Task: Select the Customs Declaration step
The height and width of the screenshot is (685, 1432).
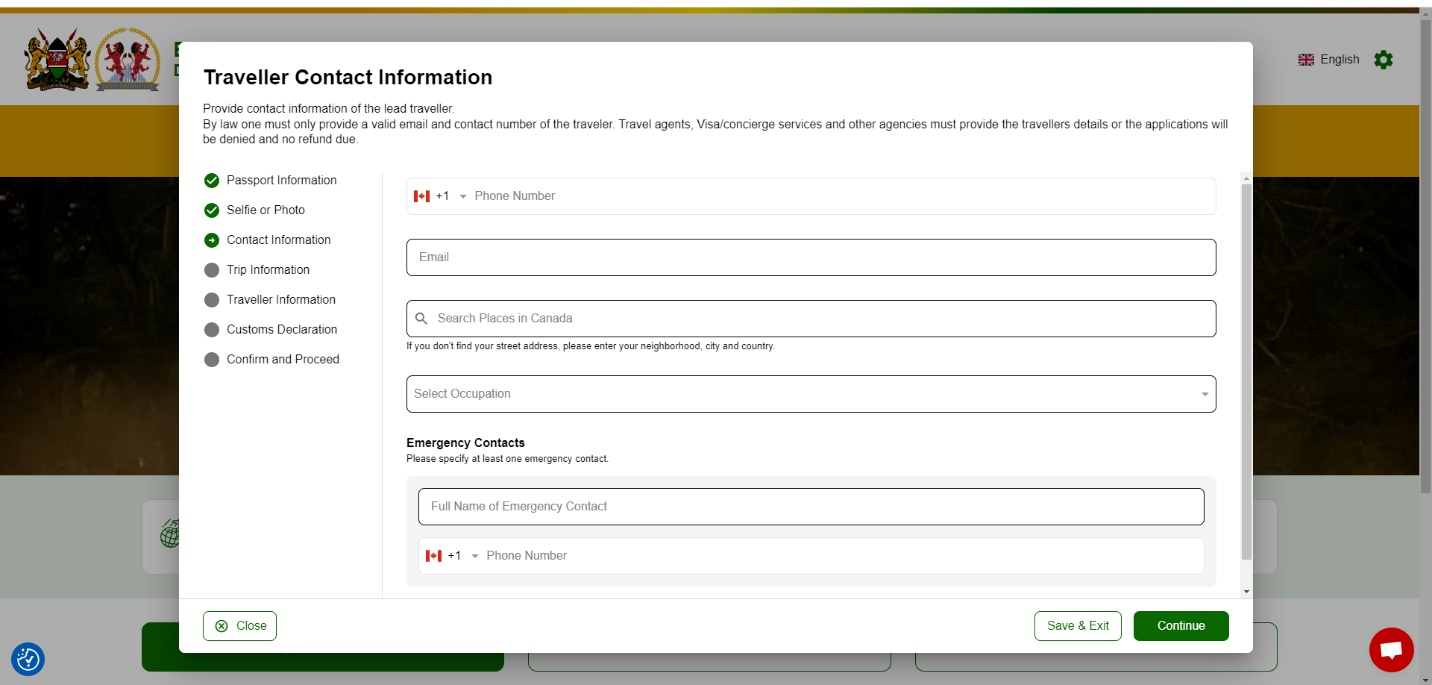Action: 281,330
